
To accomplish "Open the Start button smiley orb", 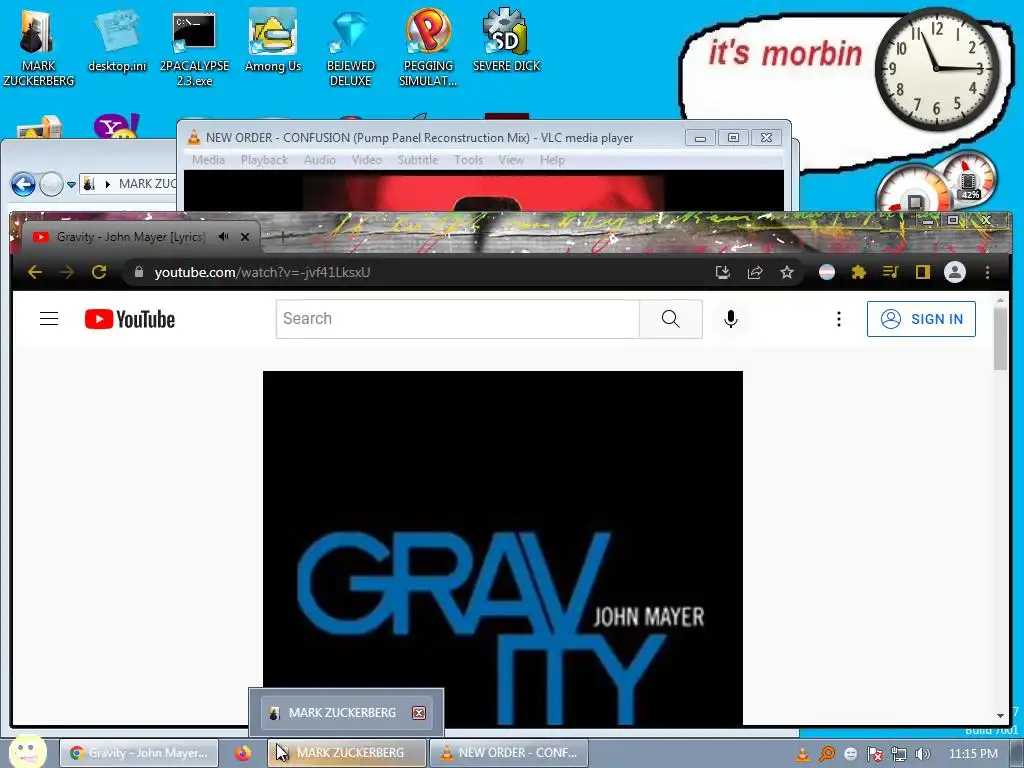I will pyautogui.click(x=27, y=750).
